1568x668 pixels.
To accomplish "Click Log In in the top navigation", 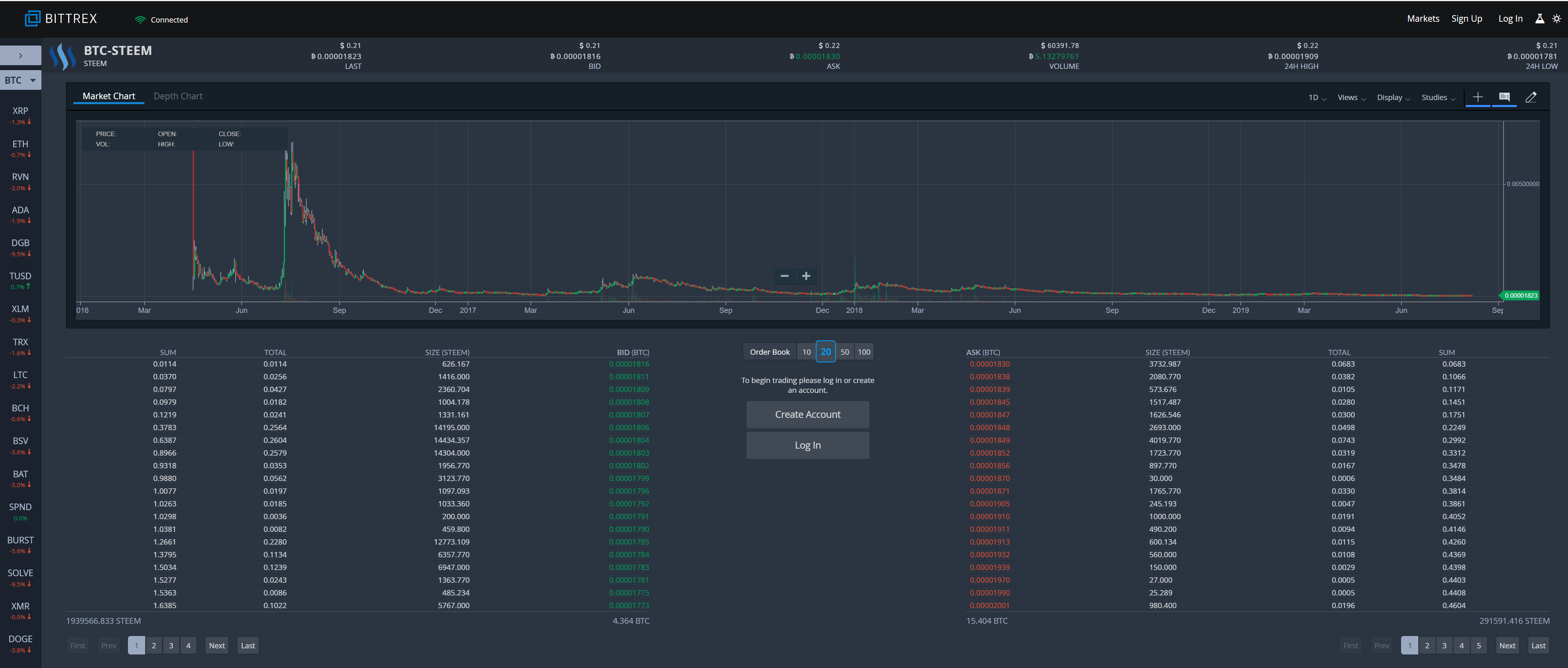I will click(1510, 19).
